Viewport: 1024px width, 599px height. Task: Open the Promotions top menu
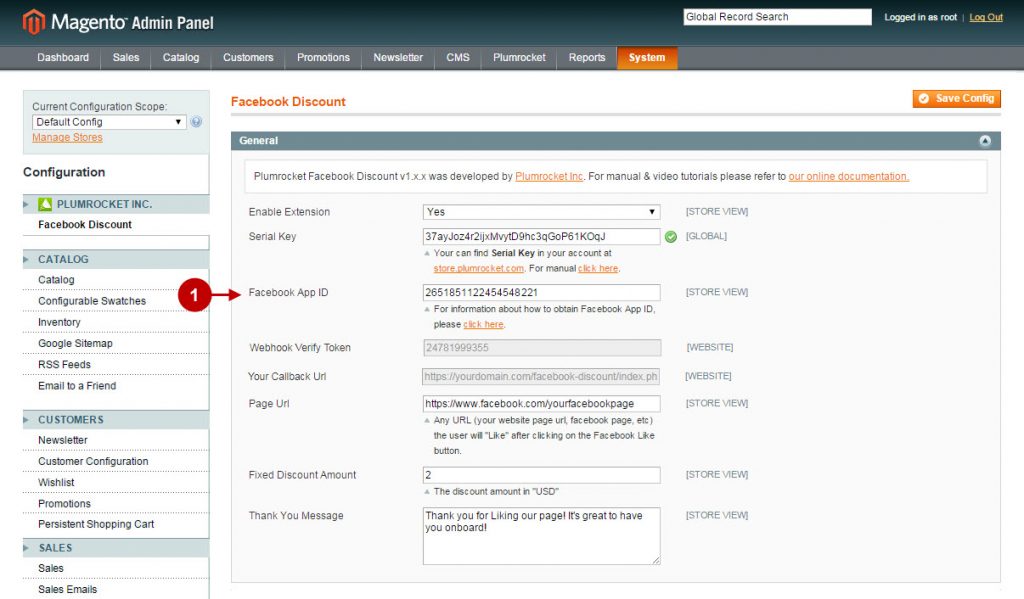pyautogui.click(x=323, y=57)
